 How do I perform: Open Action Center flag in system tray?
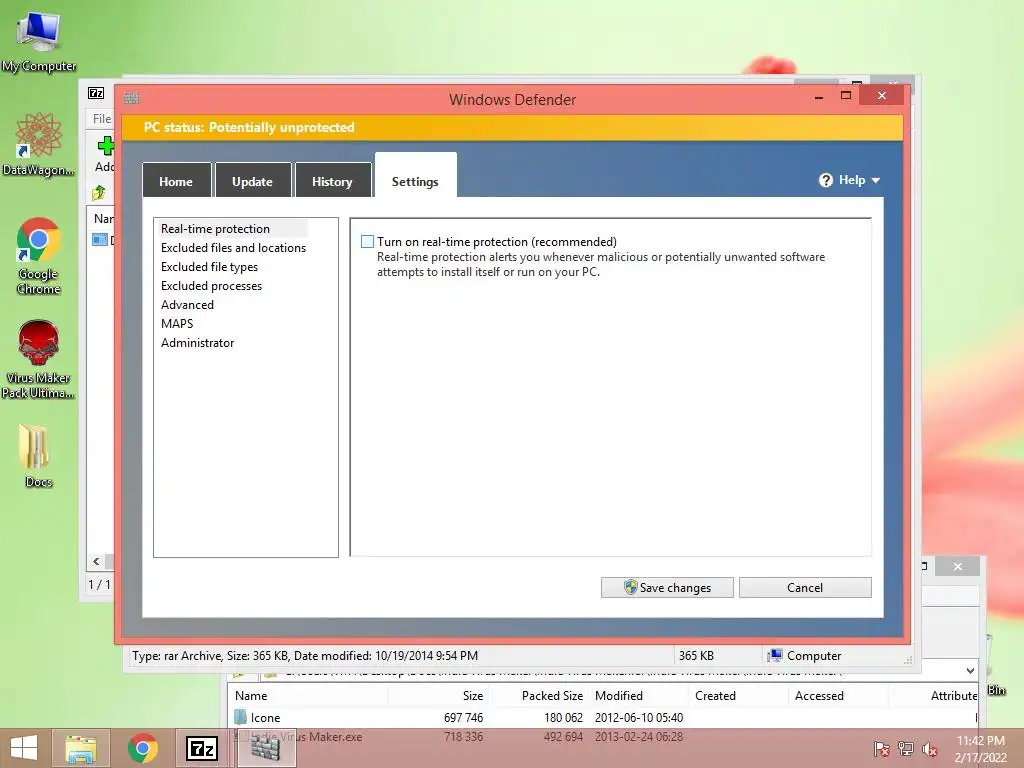coord(881,748)
